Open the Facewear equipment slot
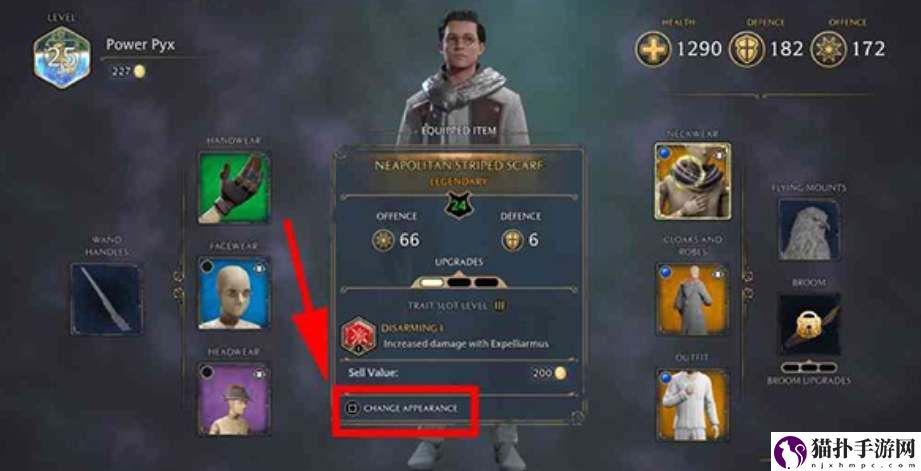The width and height of the screenshot is (921, 471). pos(234,293)
